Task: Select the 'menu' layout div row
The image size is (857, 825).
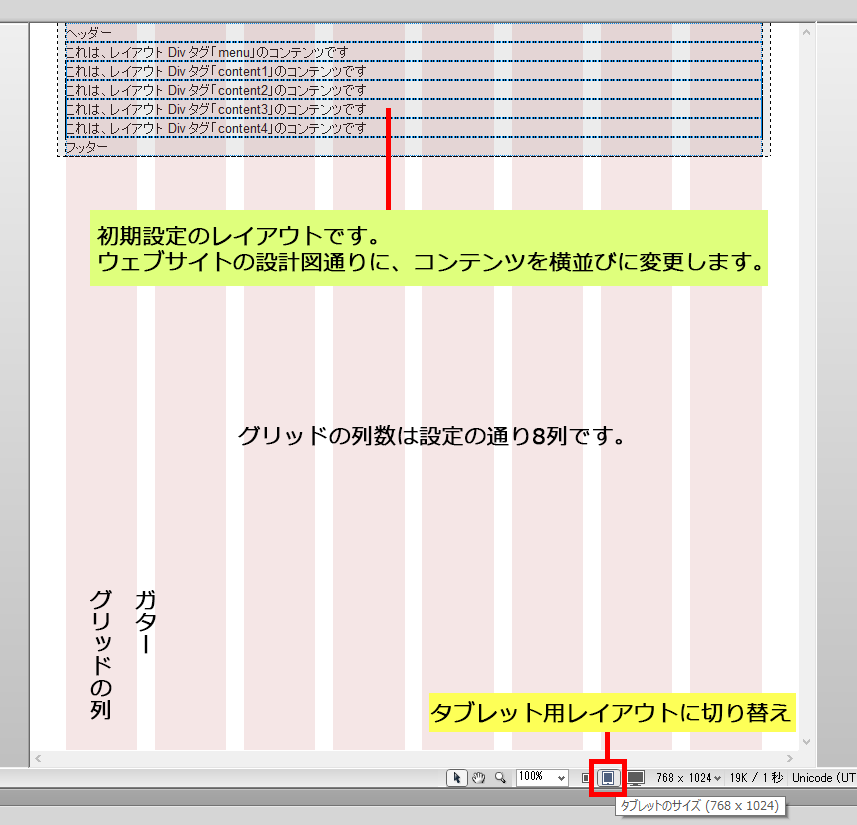Action: pos(300,52)
